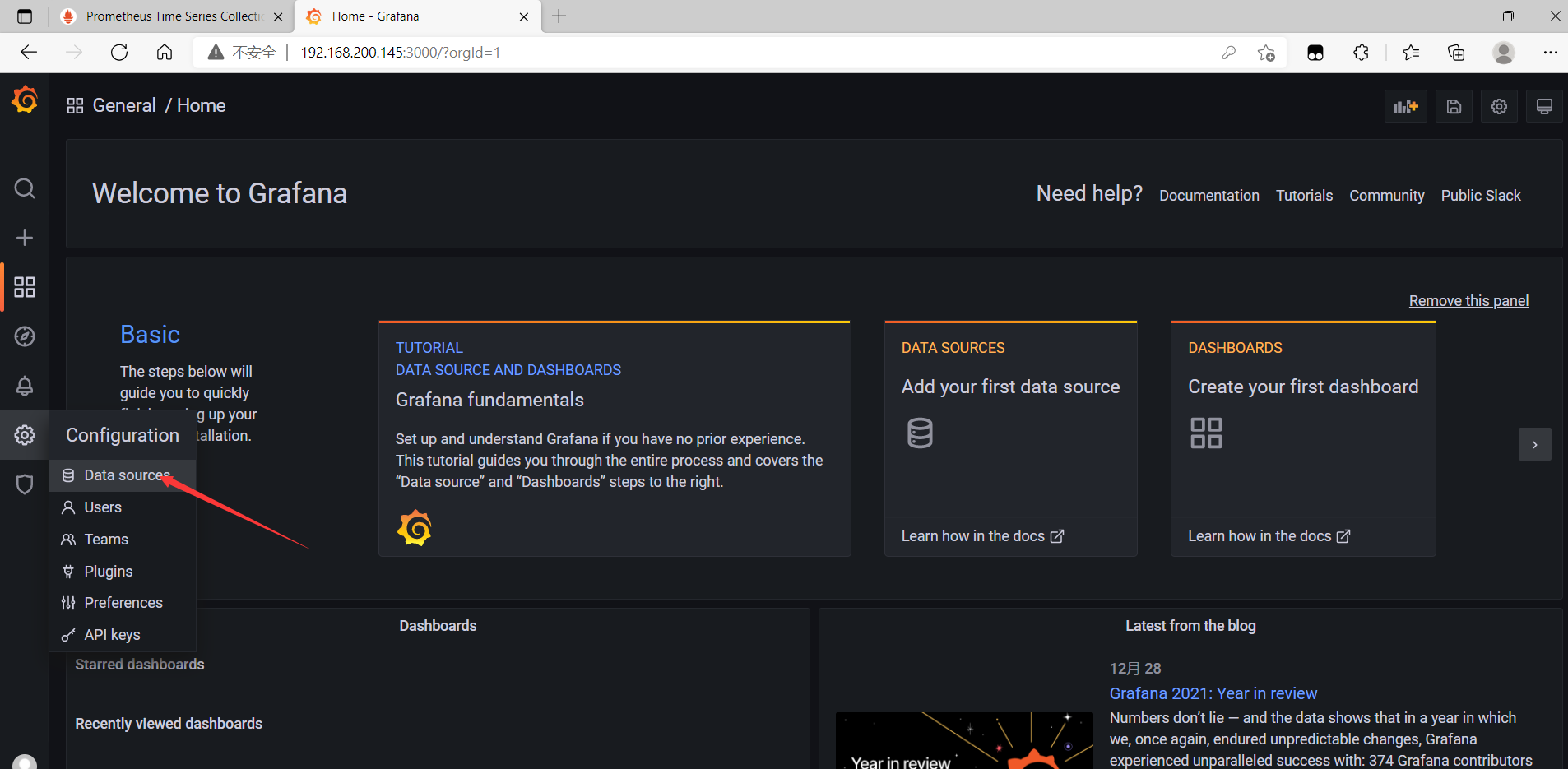Click the Cycle view mode monitor icon
Screen dimensions: 1568x769
point(1544,106)
